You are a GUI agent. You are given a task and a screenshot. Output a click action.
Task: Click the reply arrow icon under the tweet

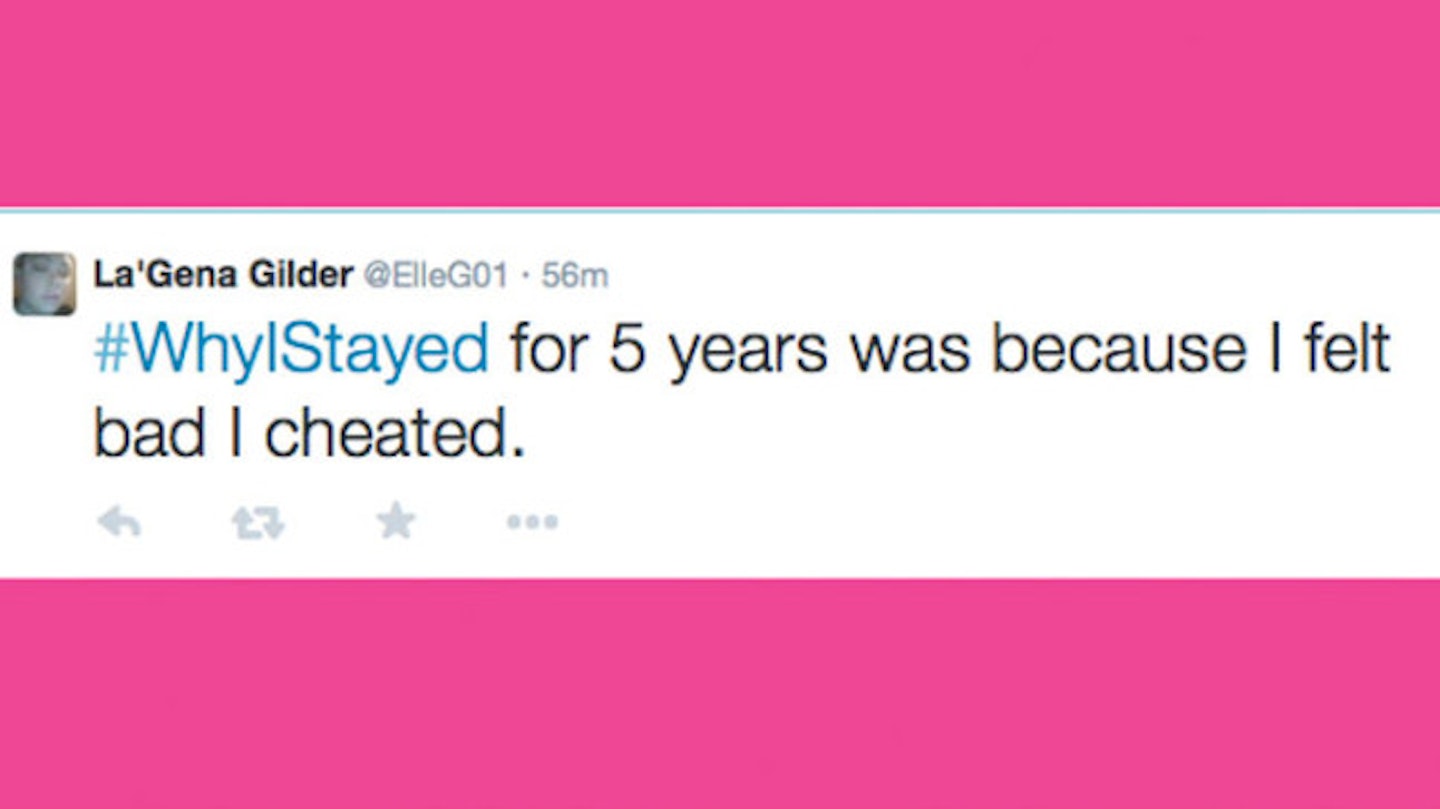coord(119,522)
